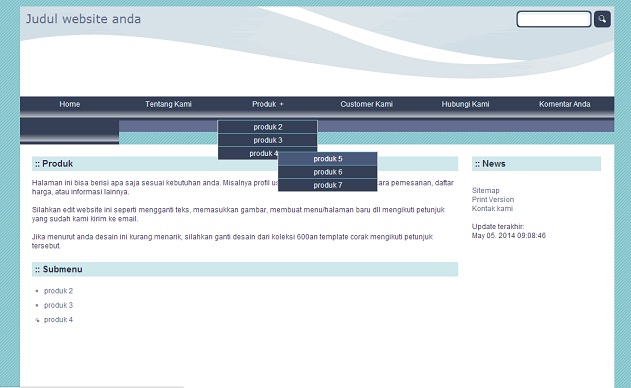The width and height of the screenshot is (631, 388).
Task: Select produk 7 in the flyout
Action: tap(328, 185)
